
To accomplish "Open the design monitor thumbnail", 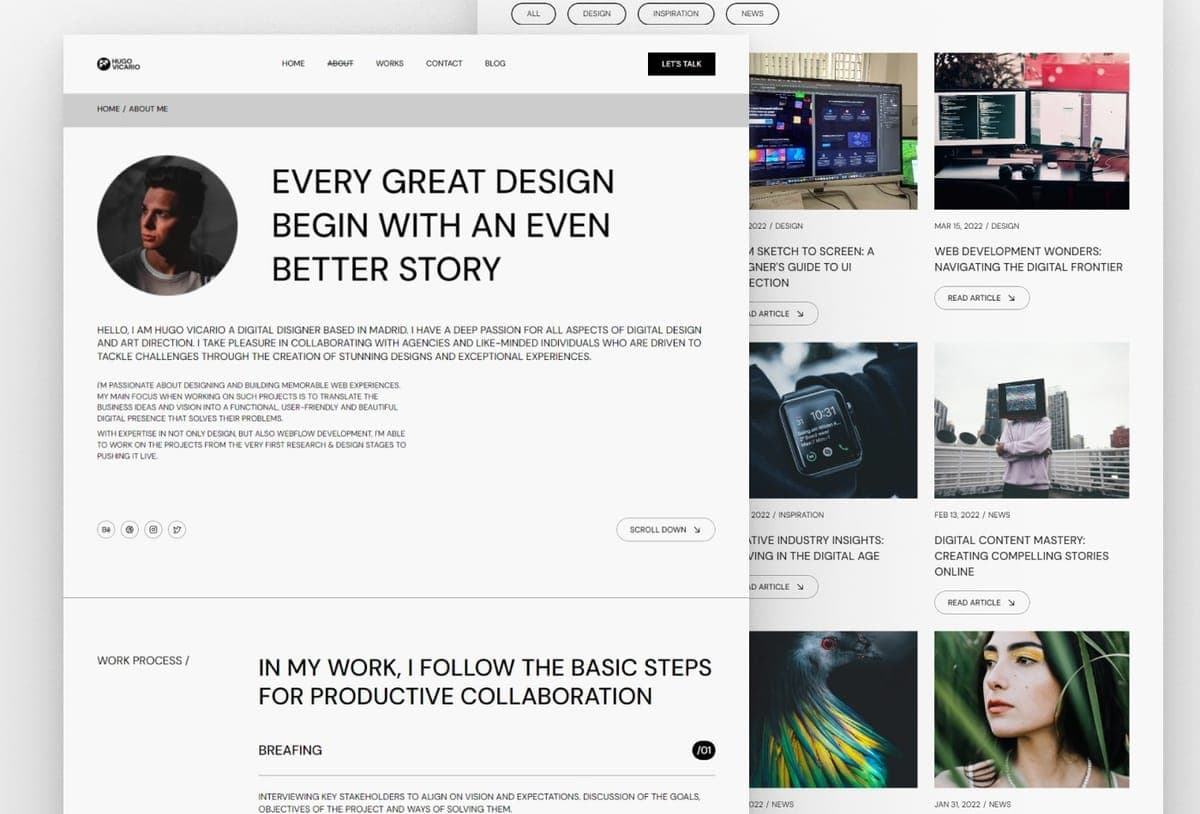I will click(833, 131).
